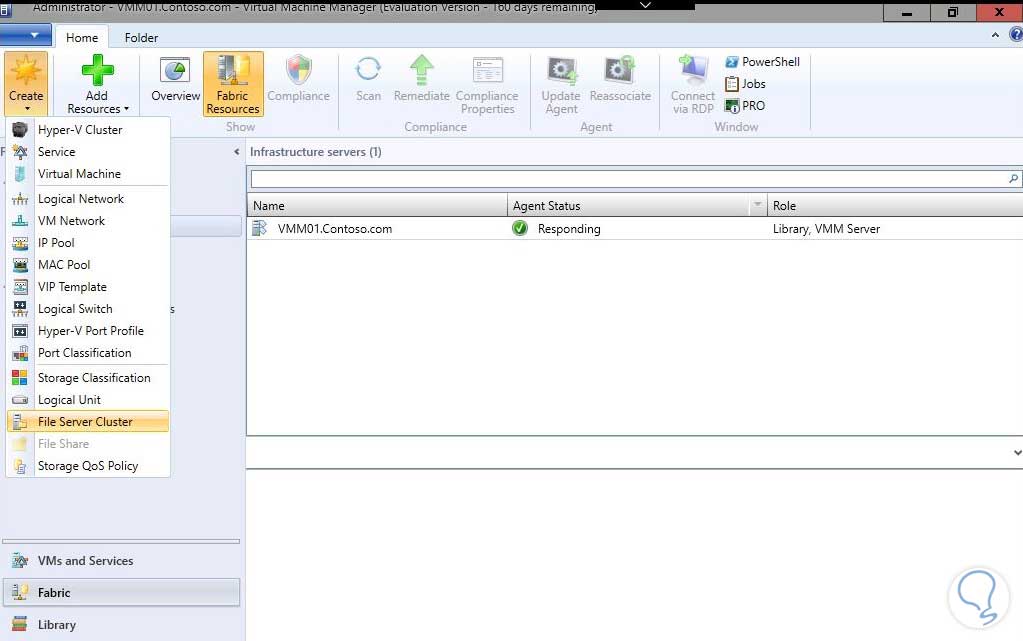The image size is (1023, 641).
Task: Expand the details pane chevron
Action: 1017,452
